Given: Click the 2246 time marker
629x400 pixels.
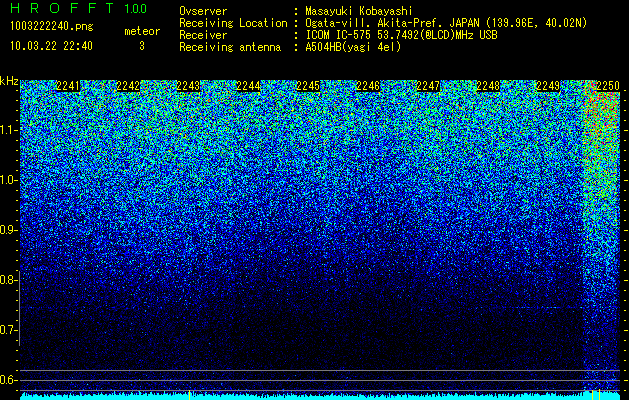Looking at the screenshot, I should coord(368,86).
